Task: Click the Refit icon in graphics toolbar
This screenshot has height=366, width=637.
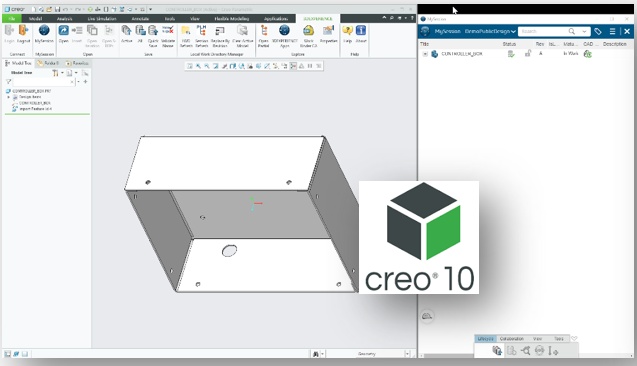Action: click(190, 66)
